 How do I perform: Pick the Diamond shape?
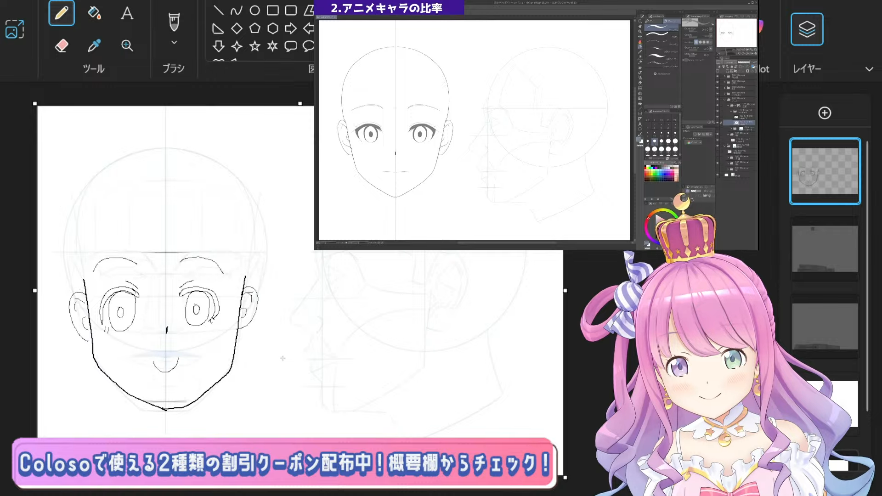tap(236, 28)
